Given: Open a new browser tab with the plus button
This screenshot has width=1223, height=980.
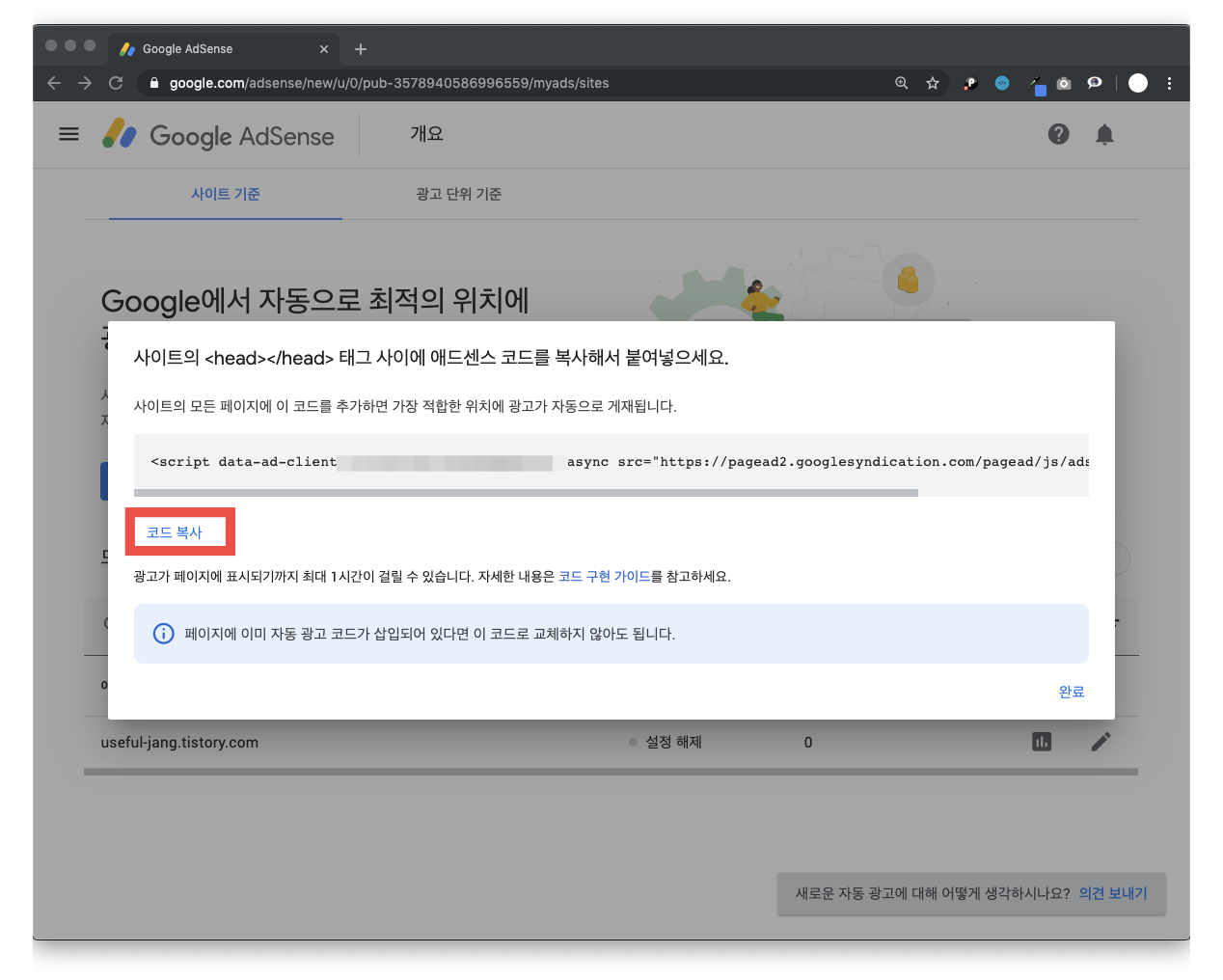Looking at the screenshot, I should pyautogui.click(x=361, y=49).
